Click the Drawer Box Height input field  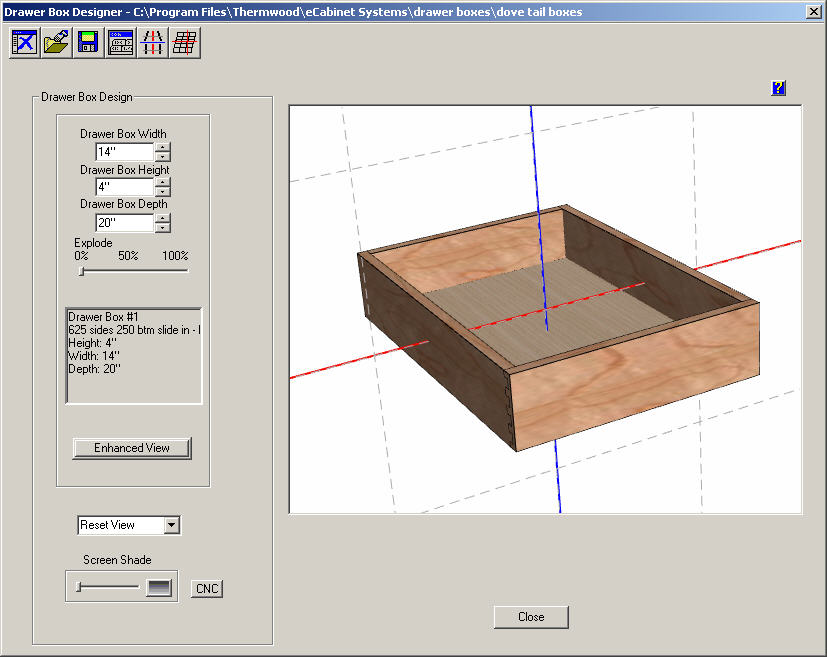[124, 187]
